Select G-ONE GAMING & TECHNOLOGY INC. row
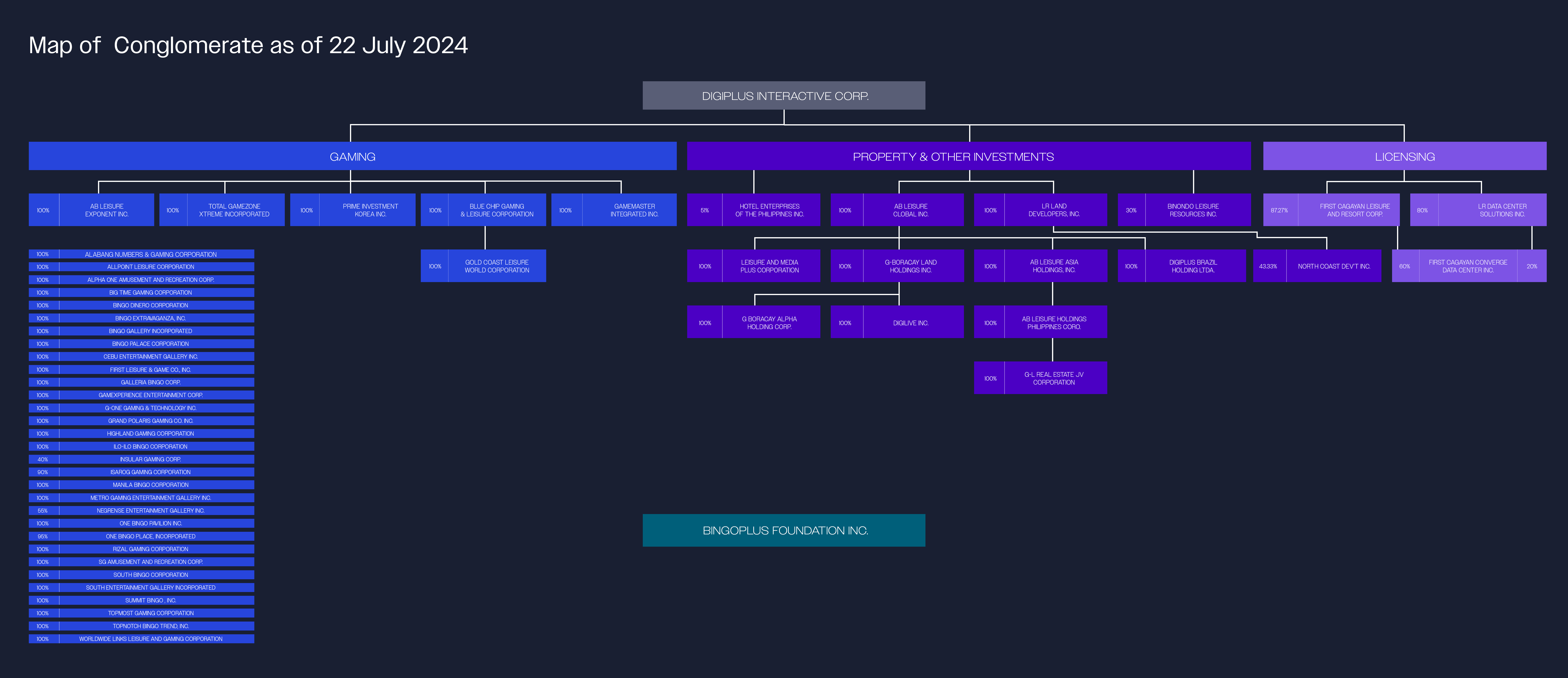The image size is (1568, 678). click(x=141, y=408)
